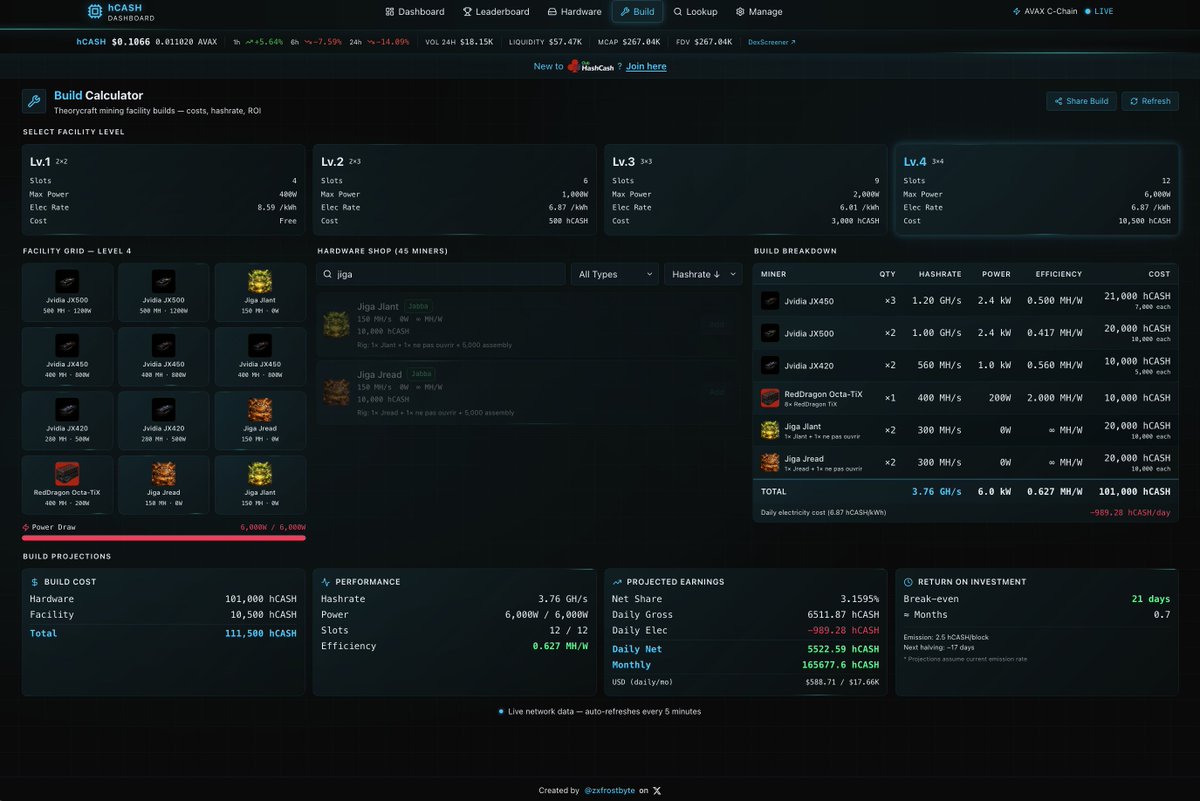The width and height of the screenshot is (1200, 801).
Task: Click the Build Cost dollar icon
Action: [x=35, y=582]
